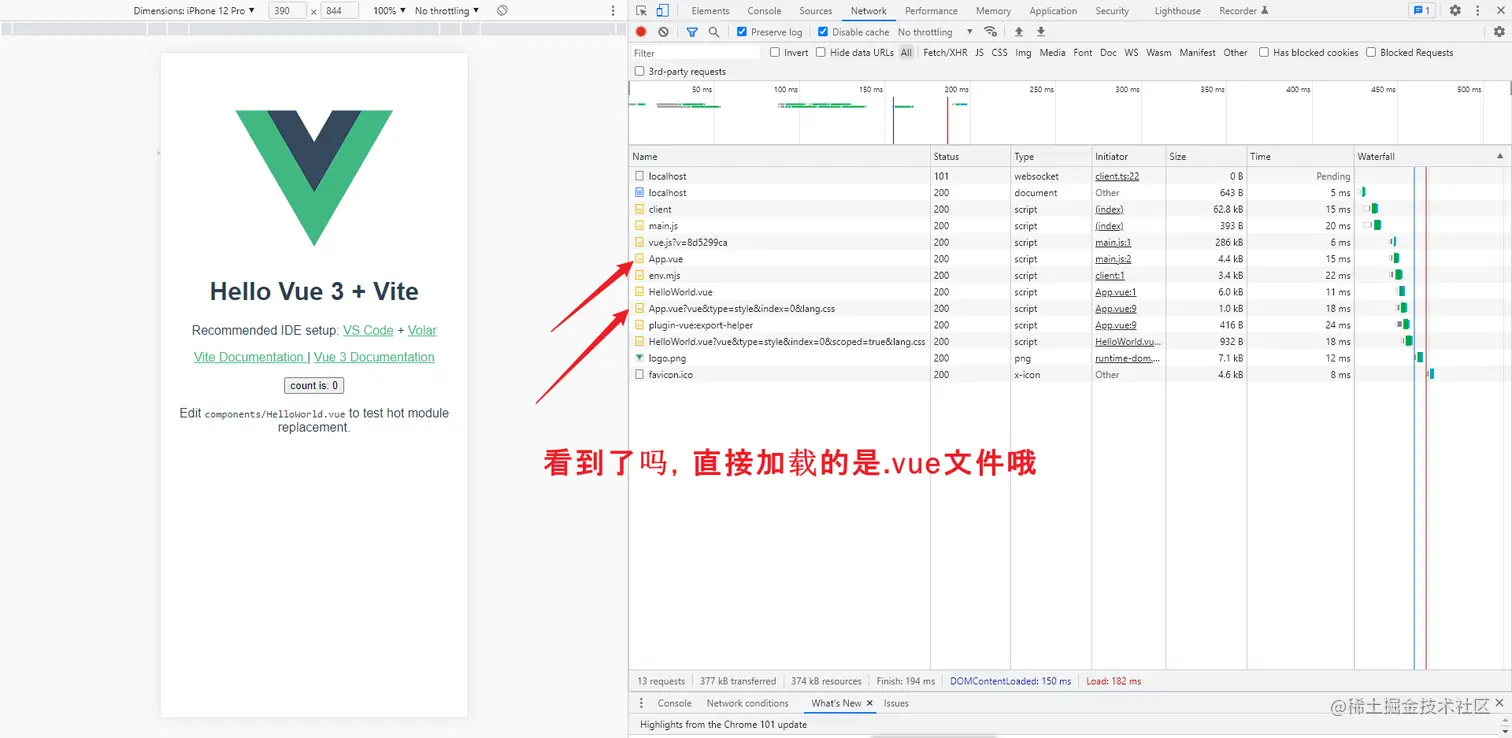The height and width of the screenshot is (738, 1512).
Task: Open device toolbar No throttling dropdown
Action: [447, 10]
